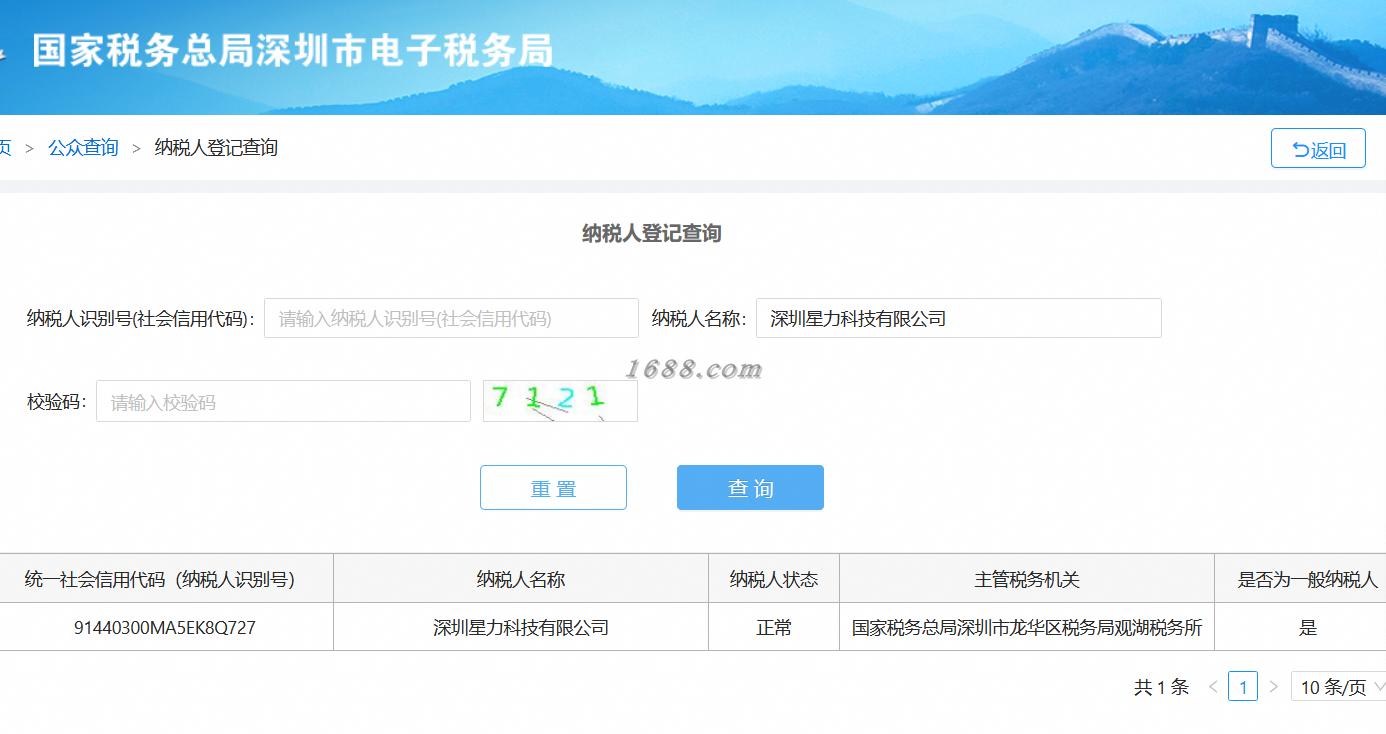This screenshot has width=1386, height=734.
Task: Select the 主管税务机关 column header
Action: point(1027,579)
